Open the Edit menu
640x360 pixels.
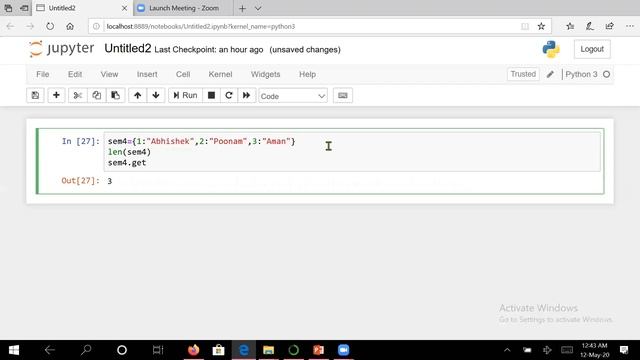tap(75, 74)
